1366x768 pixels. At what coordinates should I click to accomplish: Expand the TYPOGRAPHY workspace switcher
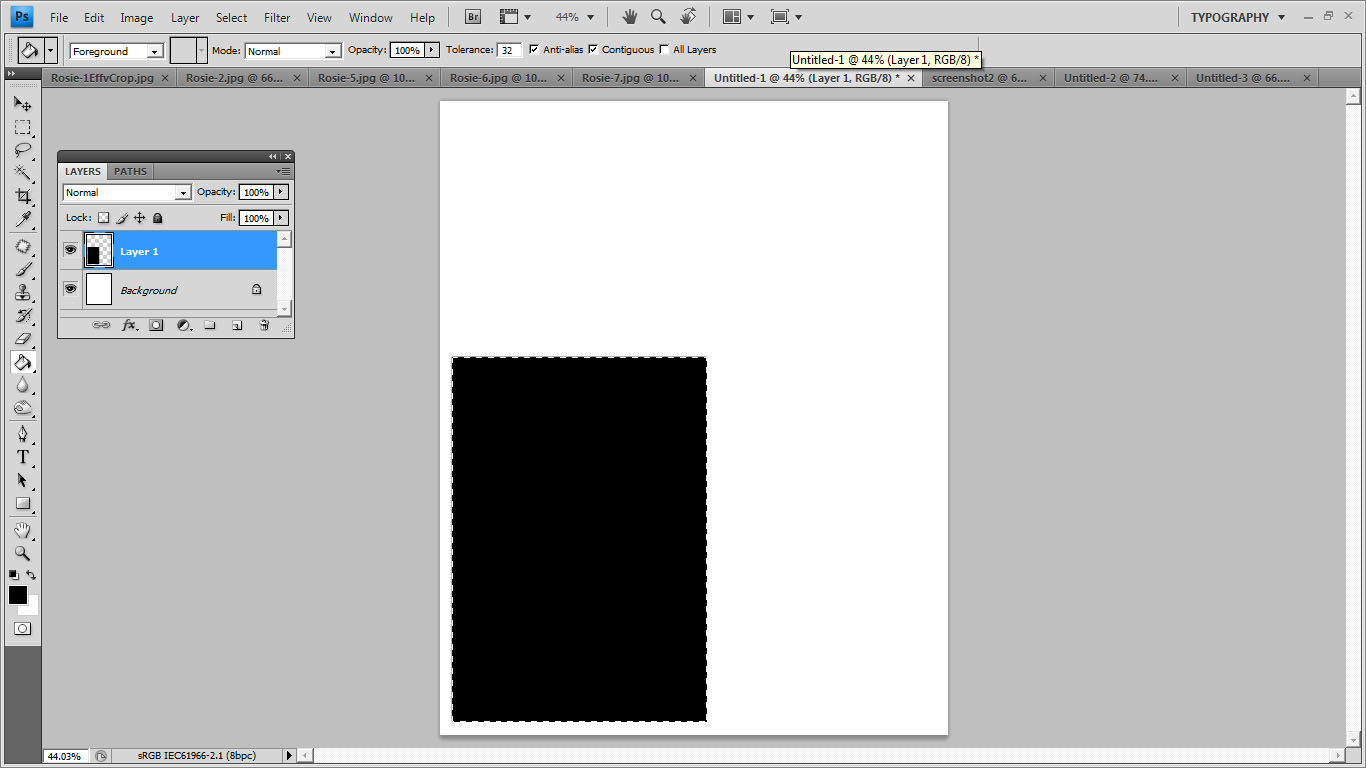pyautogui.click(x=1238, y=17)
